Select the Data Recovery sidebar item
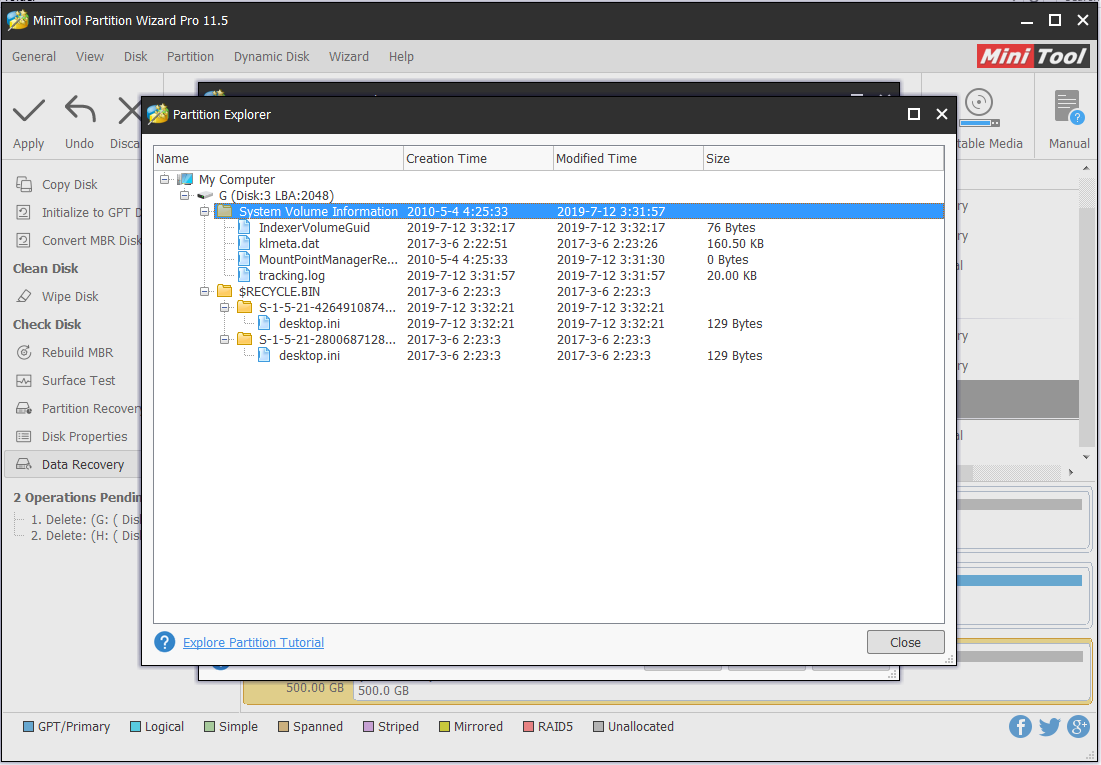Image resolution: width=1101 pixels, height=765 pixels. pos(73,464)
